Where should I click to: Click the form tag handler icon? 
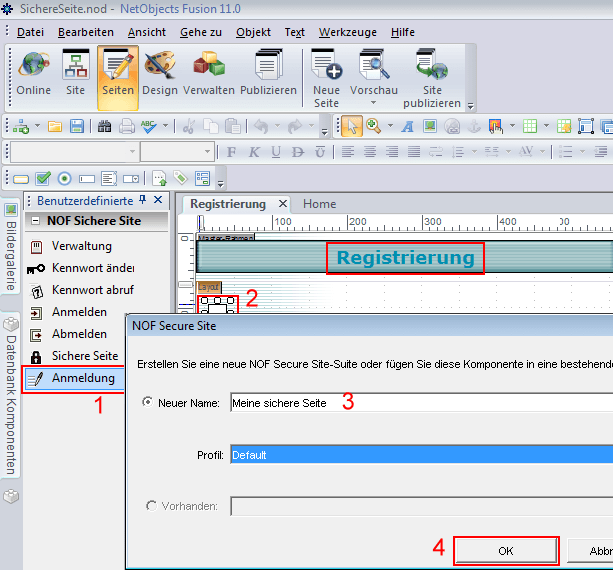[x=181, y=178]
